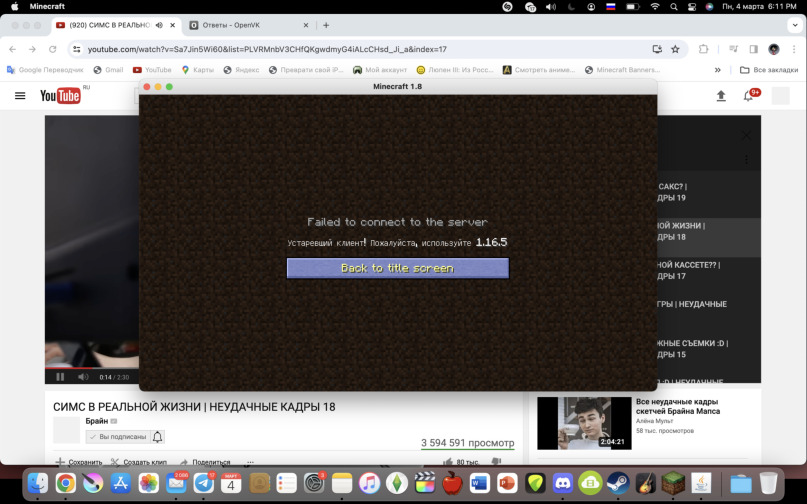Click 'Вы подписаны' subscription button
This screenshot has height=504, width=807.
[x=118, y=437]
